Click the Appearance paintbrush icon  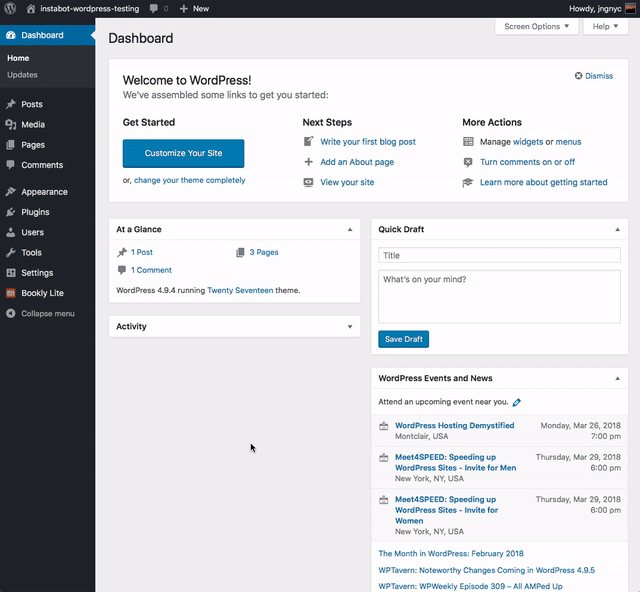pyautogui.click(x=11, y=191)
